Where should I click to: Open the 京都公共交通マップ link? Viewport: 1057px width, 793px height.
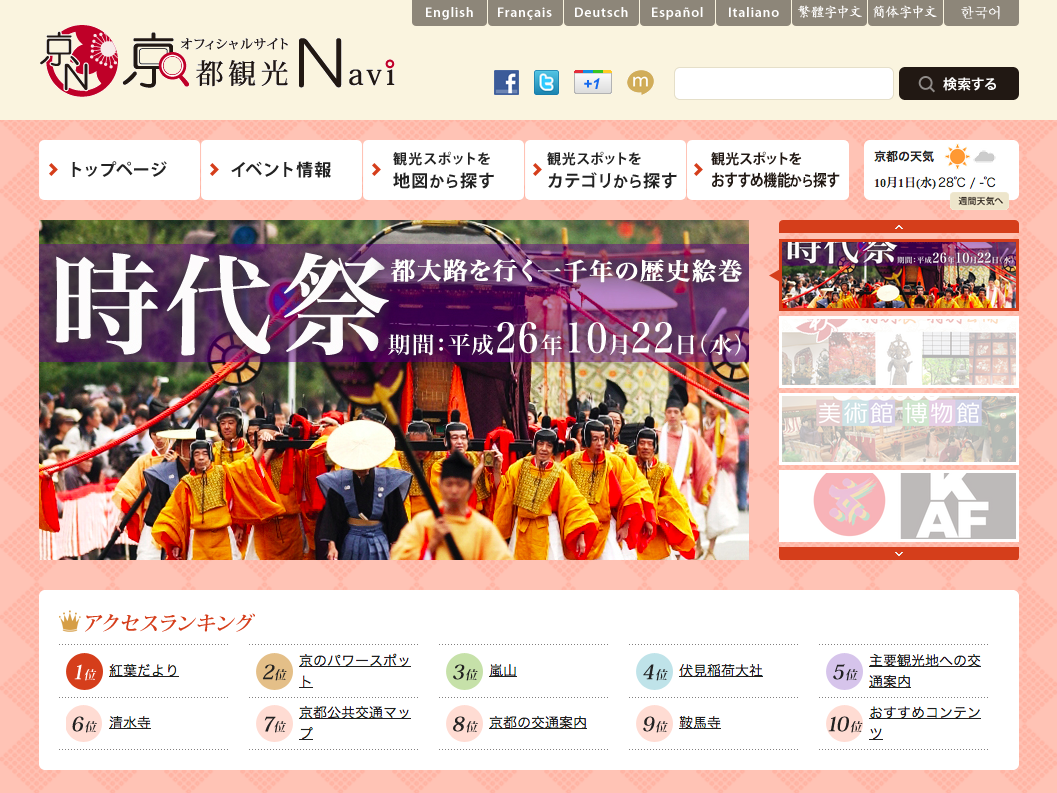(x=355, y=722)
